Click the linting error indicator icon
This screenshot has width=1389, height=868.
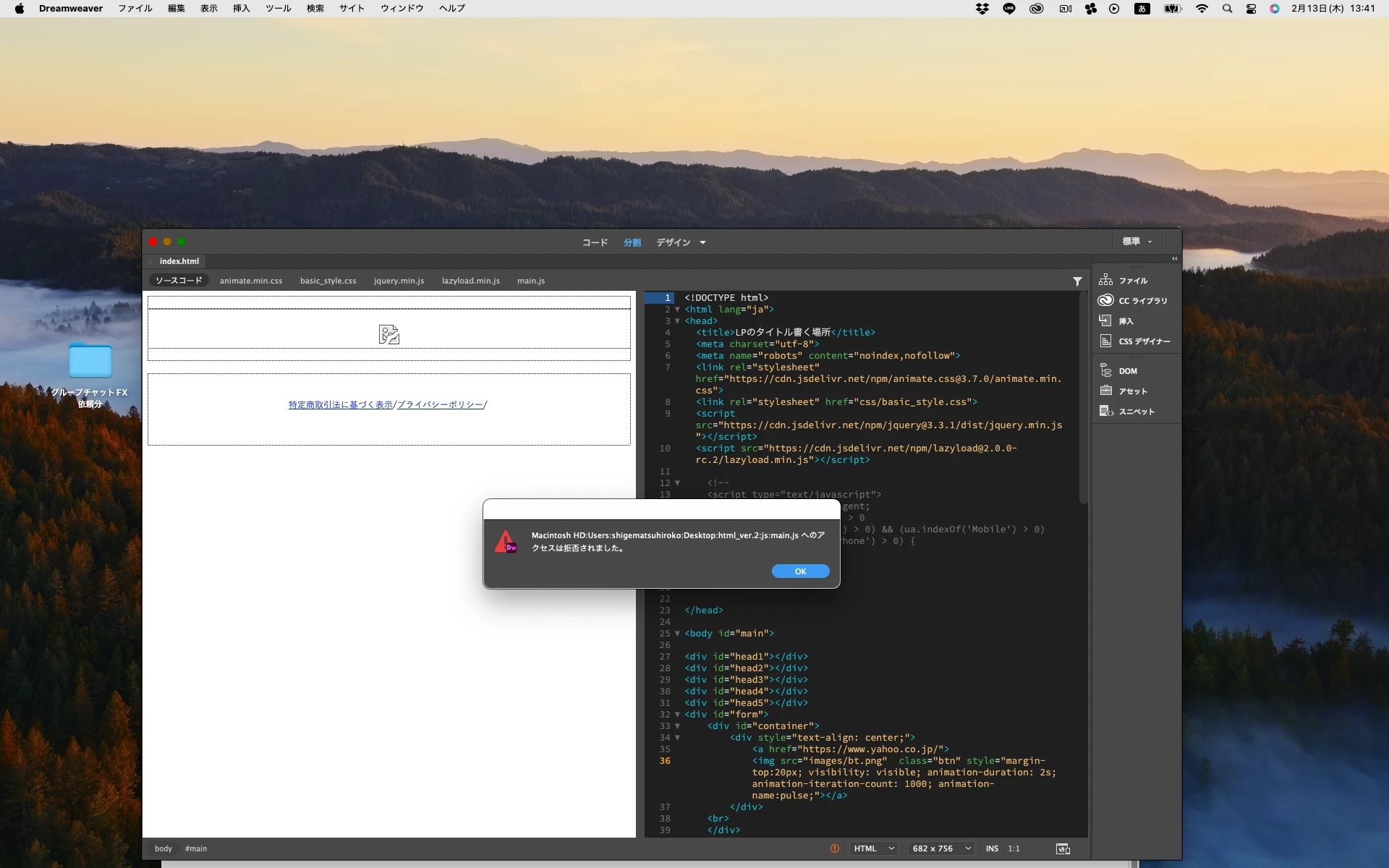[x=835, y=848]
